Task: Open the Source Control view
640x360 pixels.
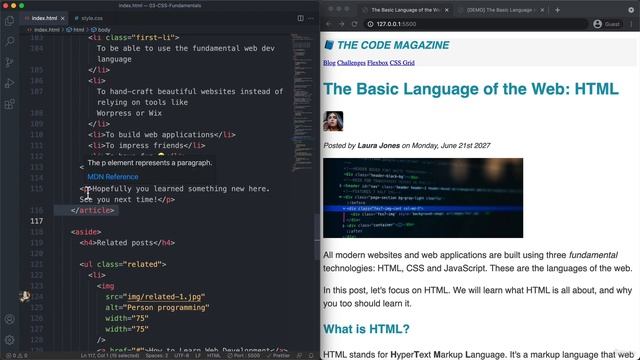Action: (x=10, y=62)
